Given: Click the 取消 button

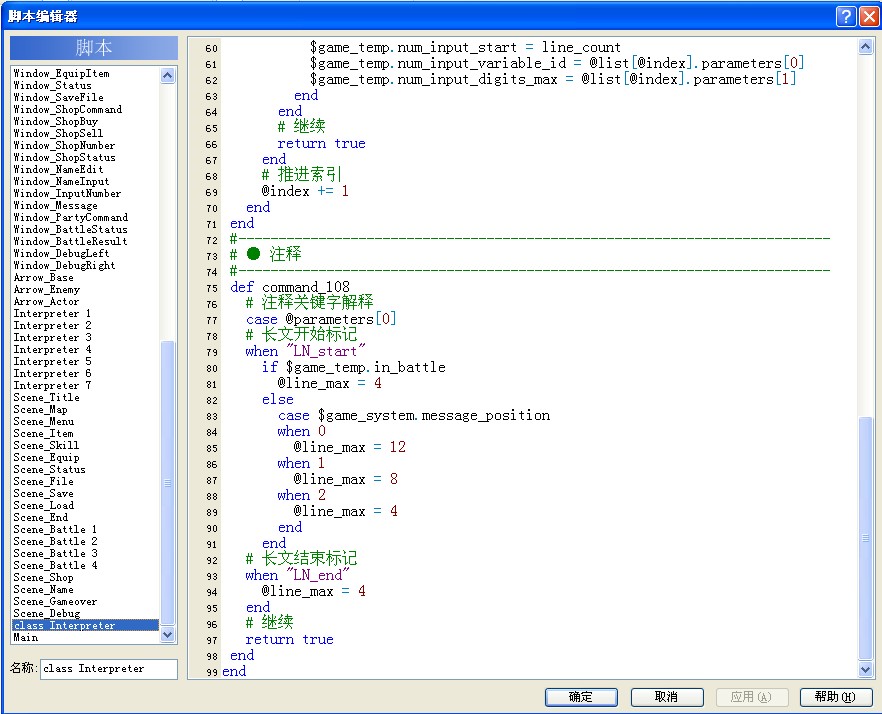Looking at the screenshot, I should click(667, 697).
